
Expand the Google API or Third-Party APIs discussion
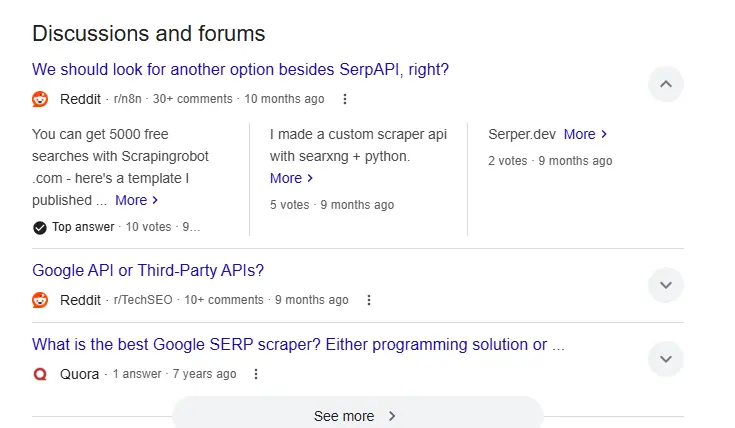tap(666, 285)
